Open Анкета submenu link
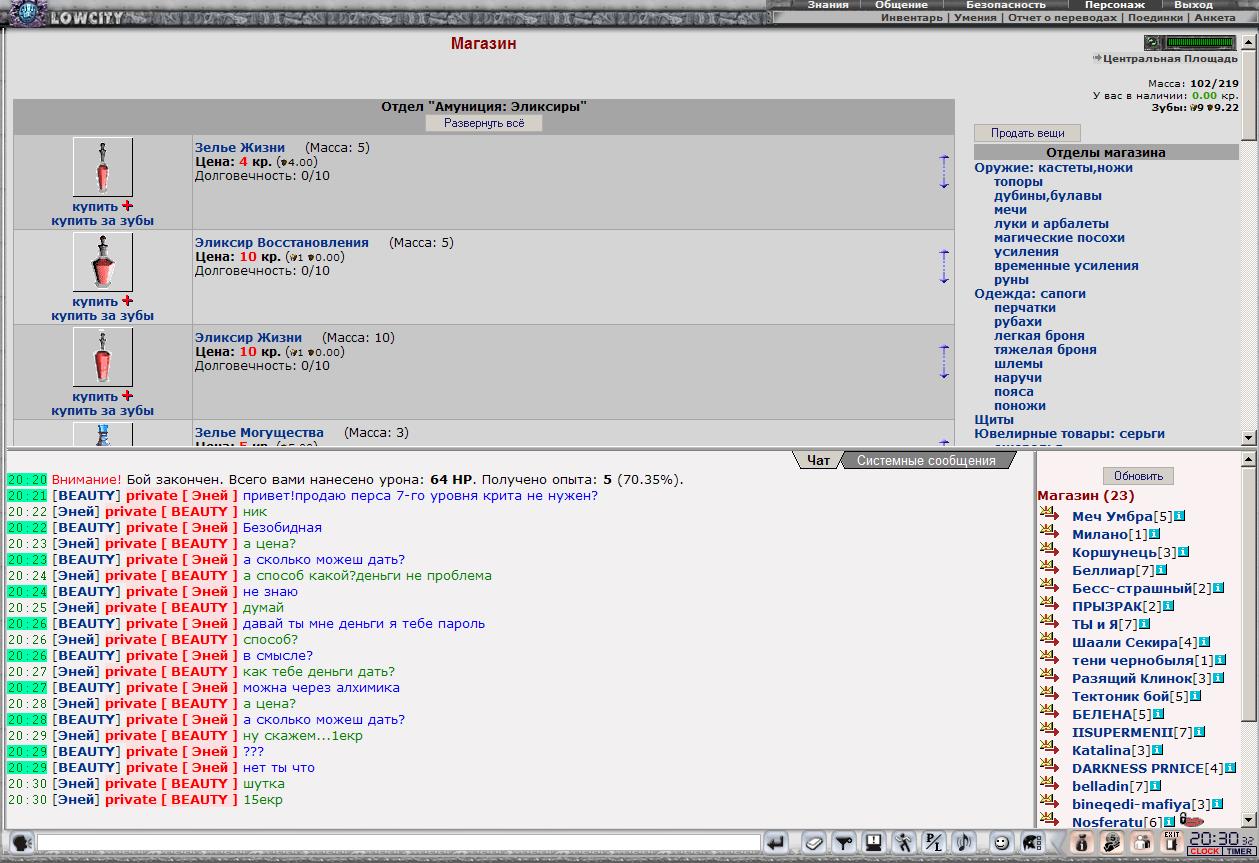 [x=1215, y=17]
